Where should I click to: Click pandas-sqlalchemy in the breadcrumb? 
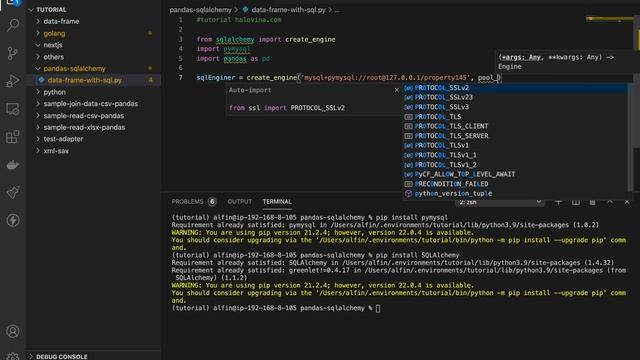click(200, 10)
